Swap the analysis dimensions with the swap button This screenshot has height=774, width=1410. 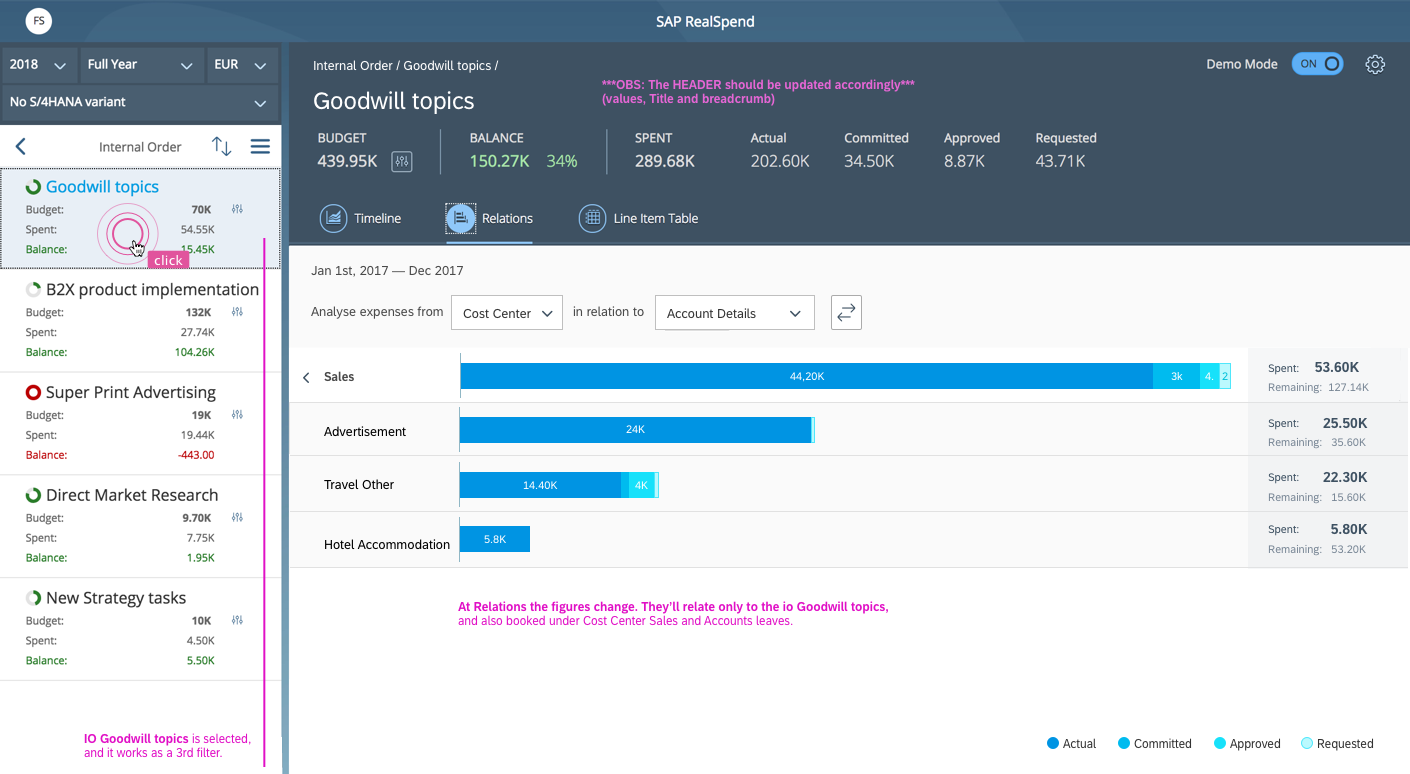coord(846,313)
